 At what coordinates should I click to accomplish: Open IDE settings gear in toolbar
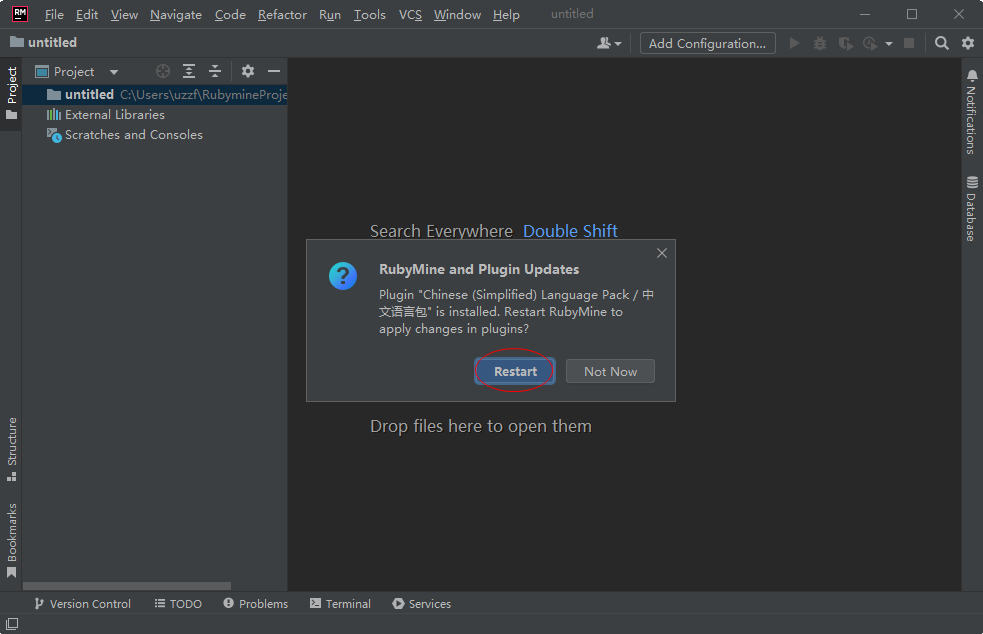pyautogui.click(x=968, y=43)
